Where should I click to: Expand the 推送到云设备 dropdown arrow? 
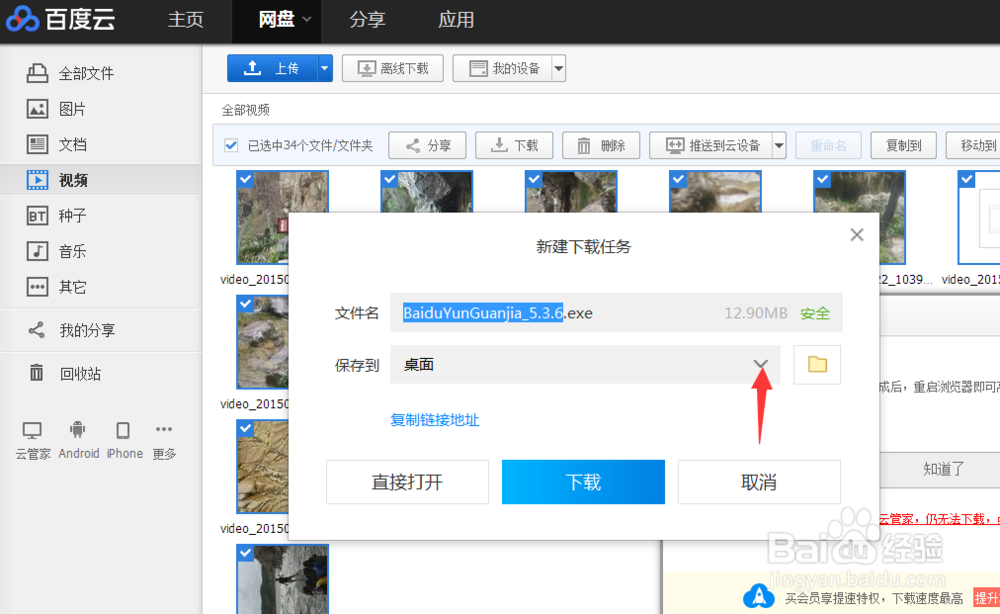tap(779, 145)
